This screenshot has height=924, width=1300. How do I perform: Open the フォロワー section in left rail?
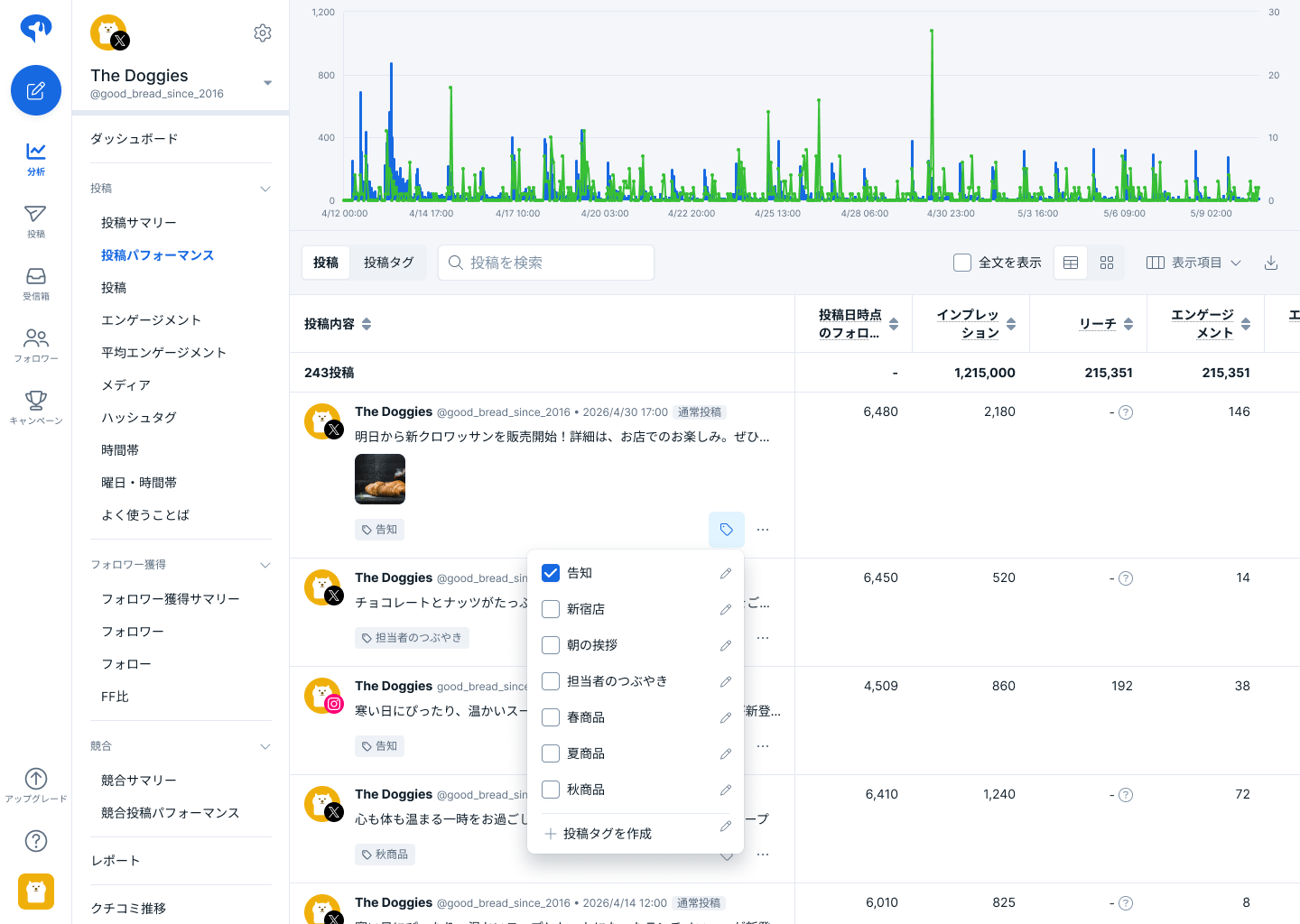(x=36, y=345)
